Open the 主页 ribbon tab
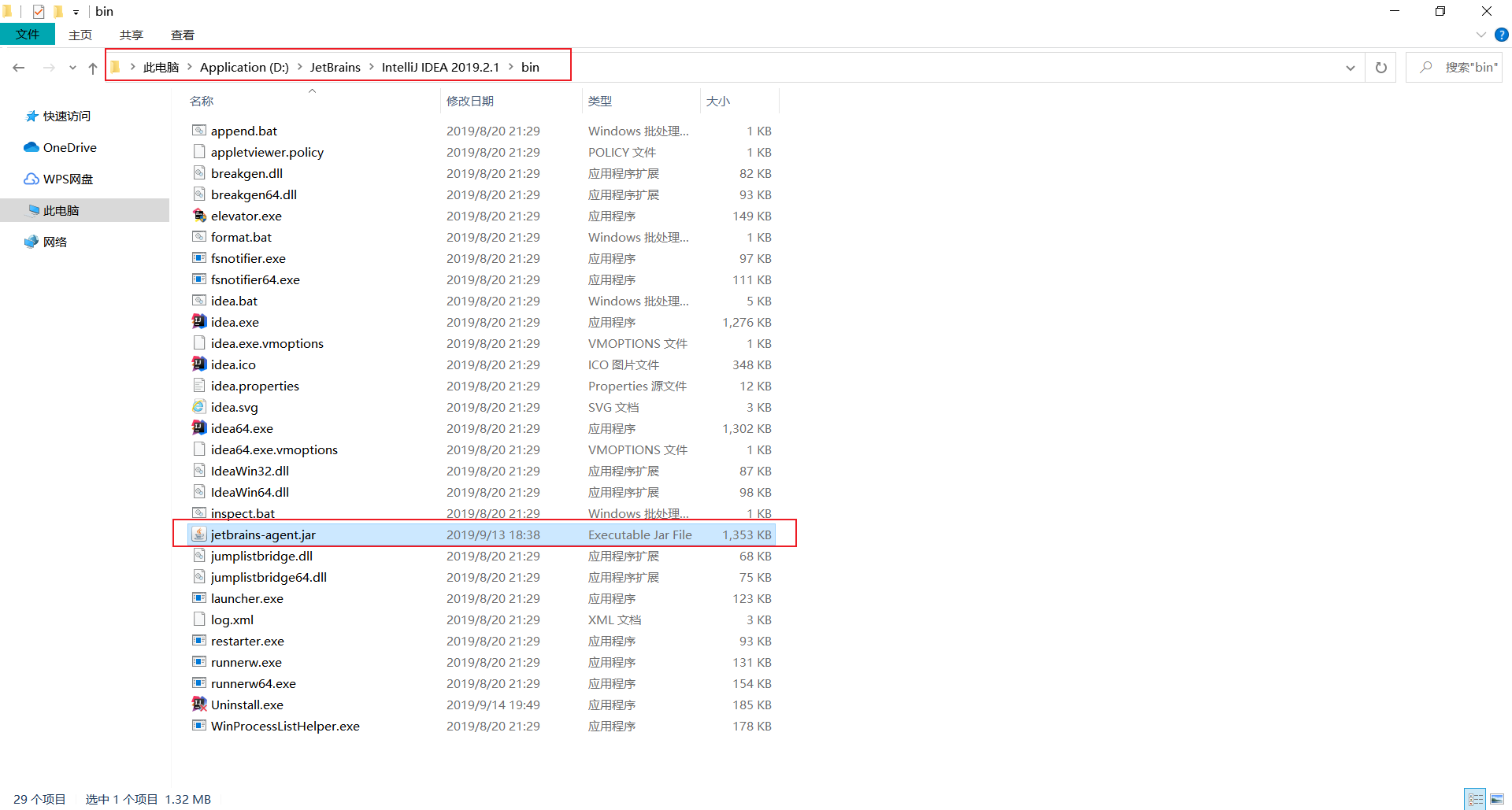Image resolution: width=1512 pixels, height=810 pixels. point(80,35)
